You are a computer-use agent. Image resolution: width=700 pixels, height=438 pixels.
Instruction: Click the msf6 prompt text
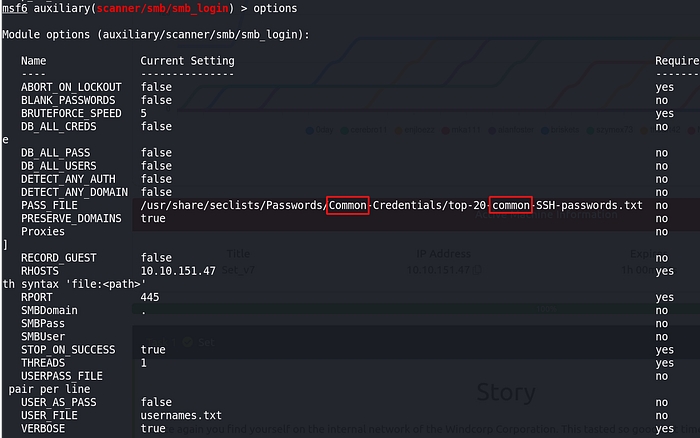pyautogui.click(x=15, y=8)
